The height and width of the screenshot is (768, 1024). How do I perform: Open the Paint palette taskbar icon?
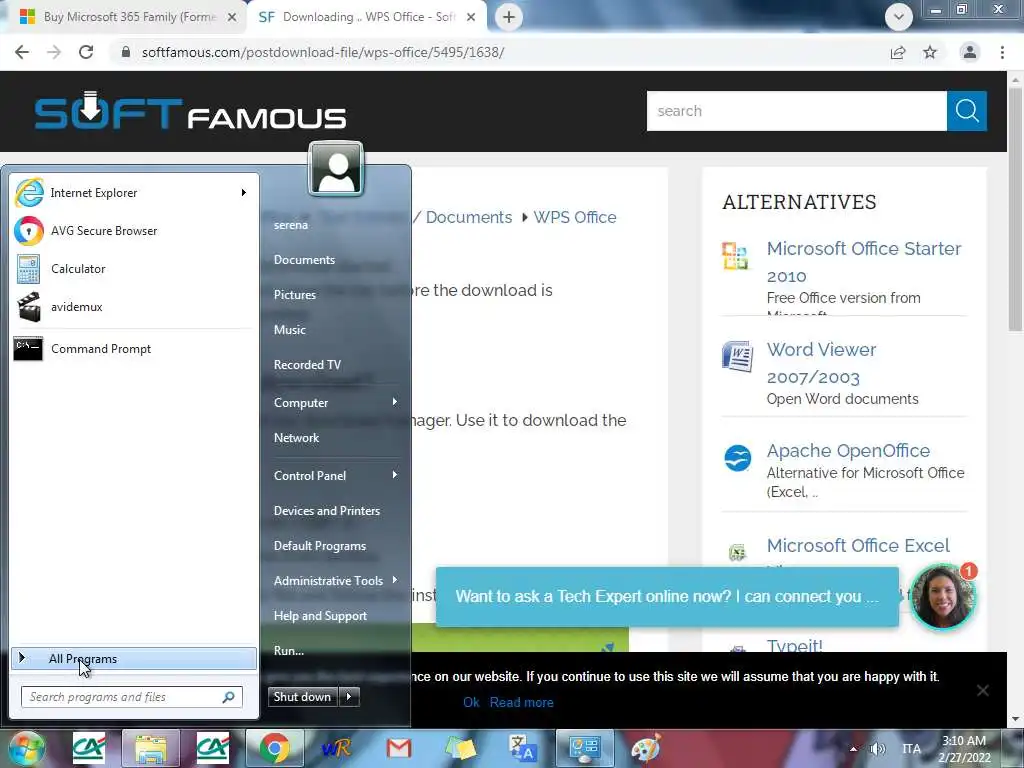[x=646, y=748]
